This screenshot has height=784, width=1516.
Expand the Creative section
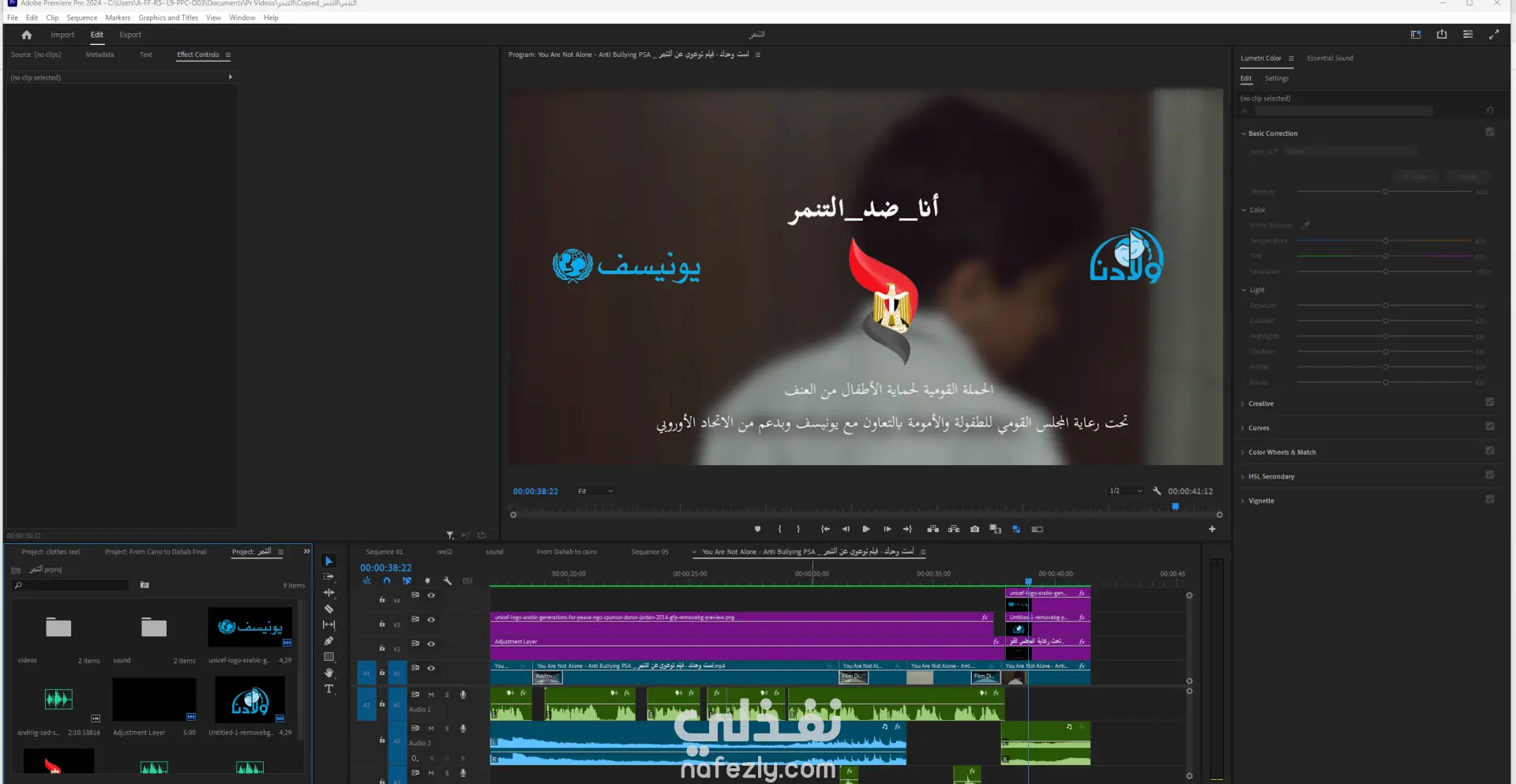1243,404
